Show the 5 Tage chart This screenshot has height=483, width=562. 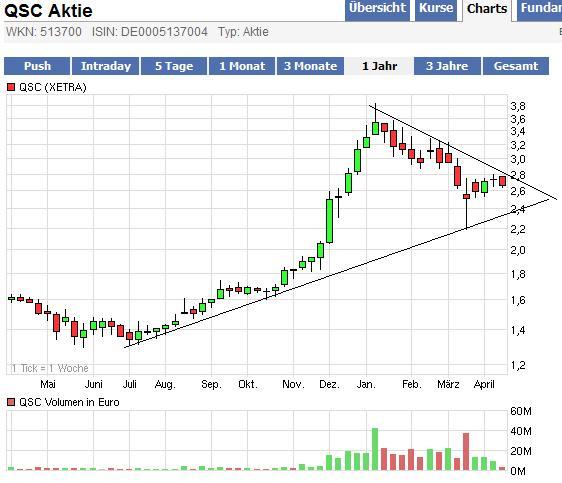pos(174,66)
